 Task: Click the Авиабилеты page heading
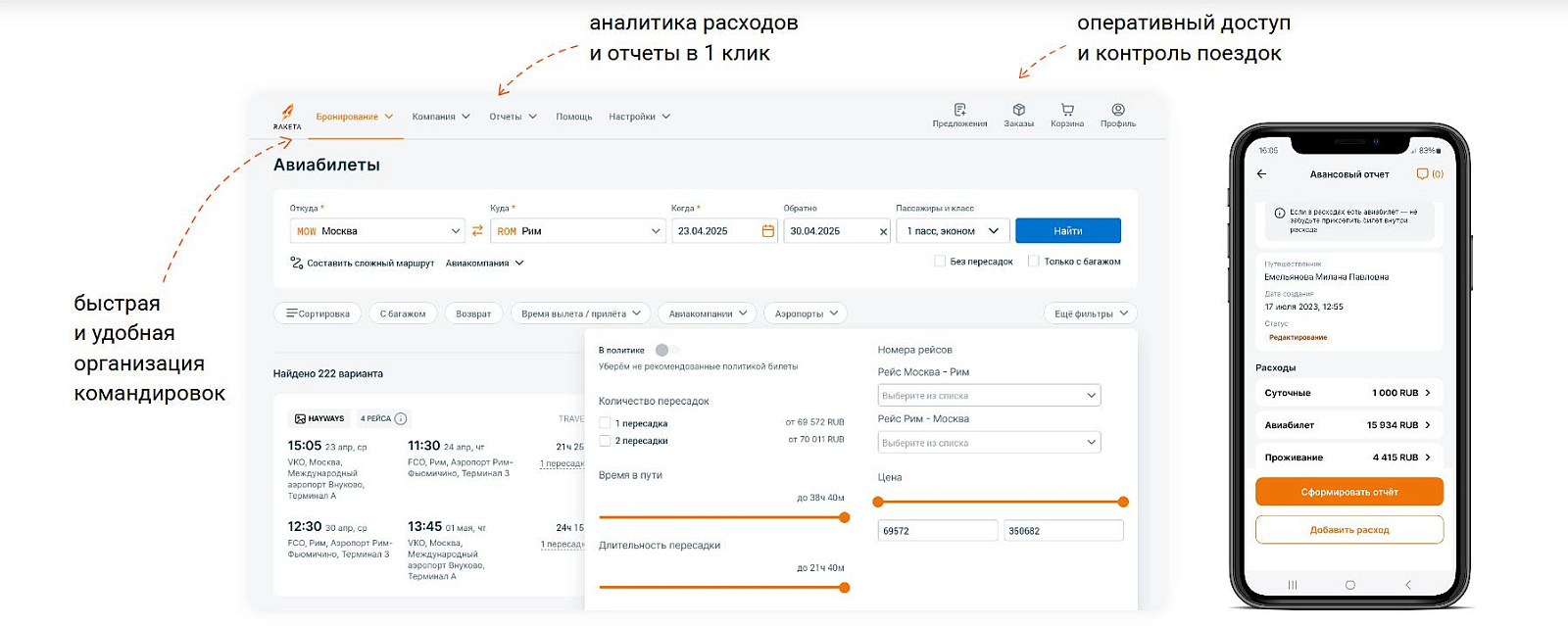(x=326, y=165)
